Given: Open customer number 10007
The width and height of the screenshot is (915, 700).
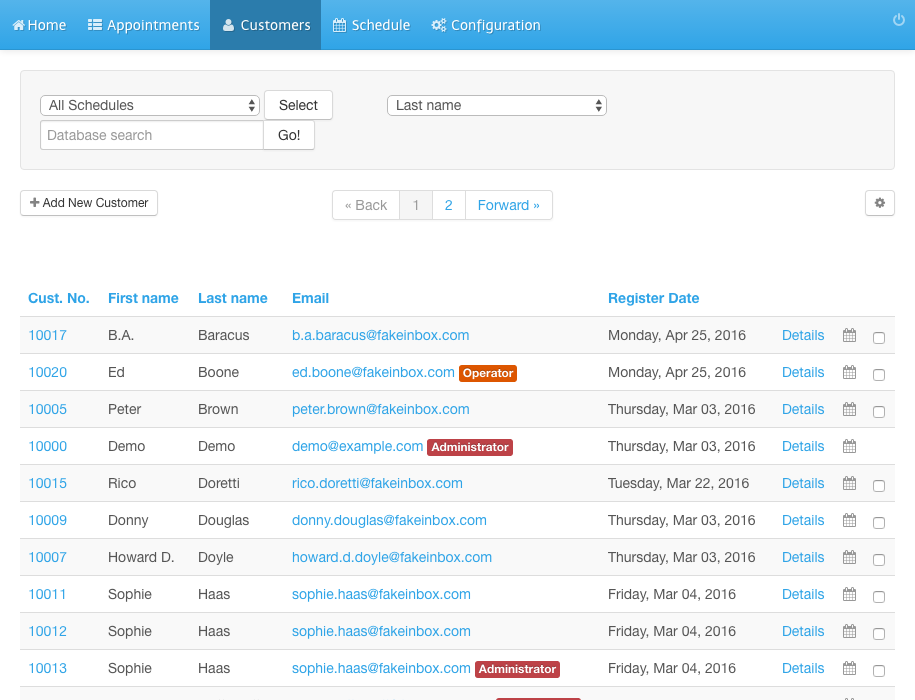Looking at the screenshot, I should (x=48, y=557).
